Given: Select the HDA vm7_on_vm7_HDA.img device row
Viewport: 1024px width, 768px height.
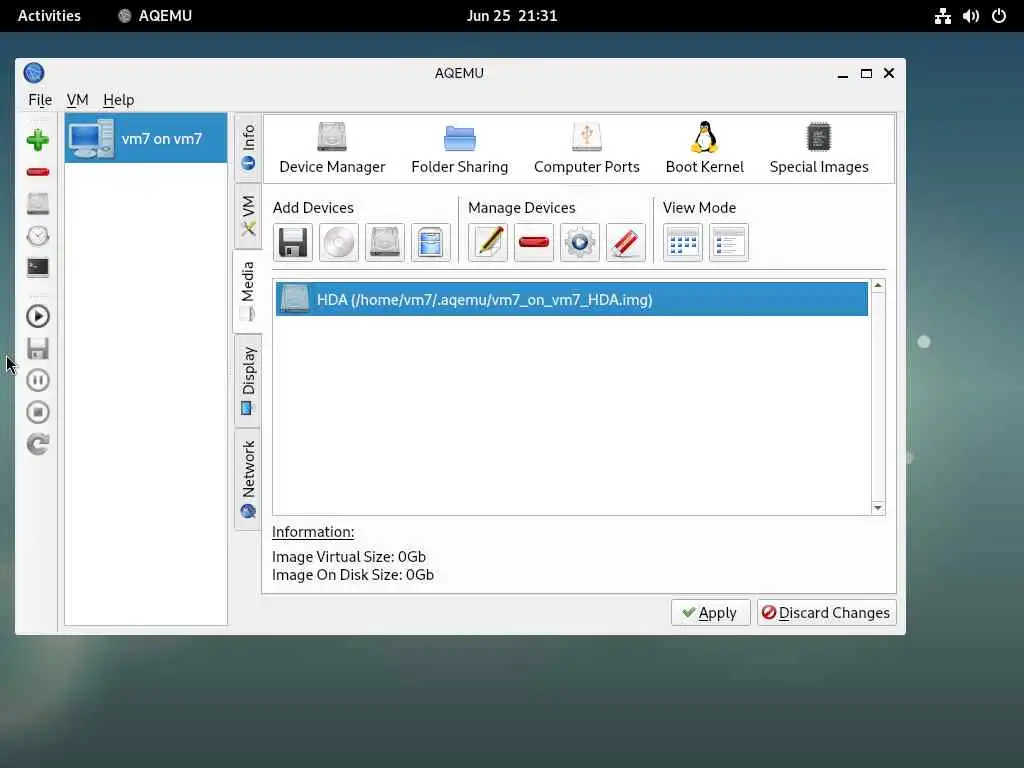Looking at the screenshot, I should [572, 299].
